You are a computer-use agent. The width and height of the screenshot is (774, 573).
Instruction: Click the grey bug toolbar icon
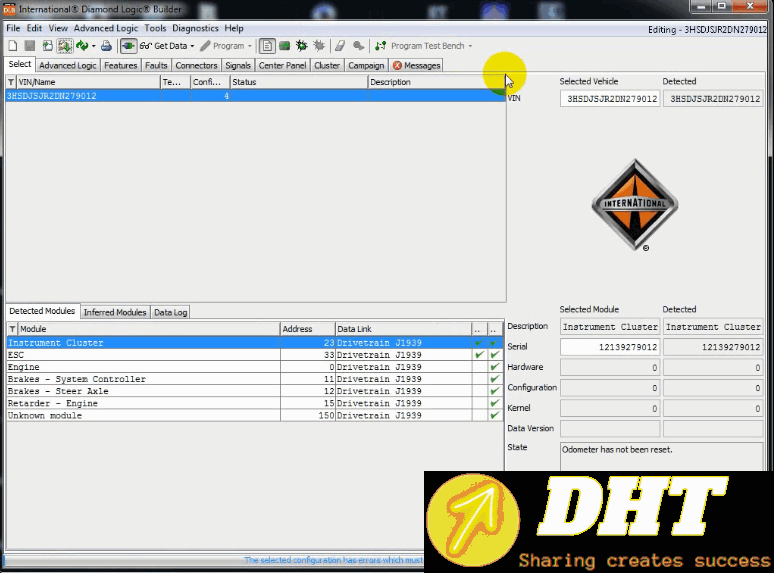click(x=319, y=46)
